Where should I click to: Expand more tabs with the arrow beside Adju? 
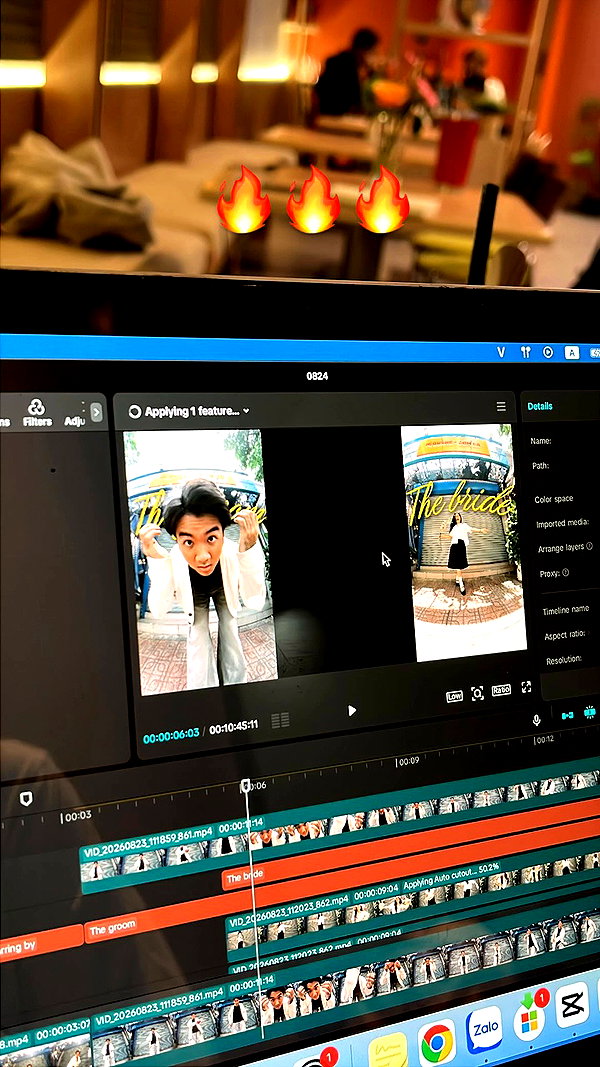point(97,412)
